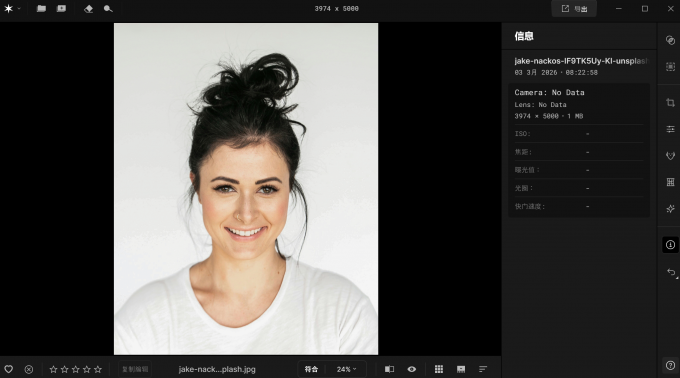
Task: Click the magnifier search icon
Action: [108, 9]
